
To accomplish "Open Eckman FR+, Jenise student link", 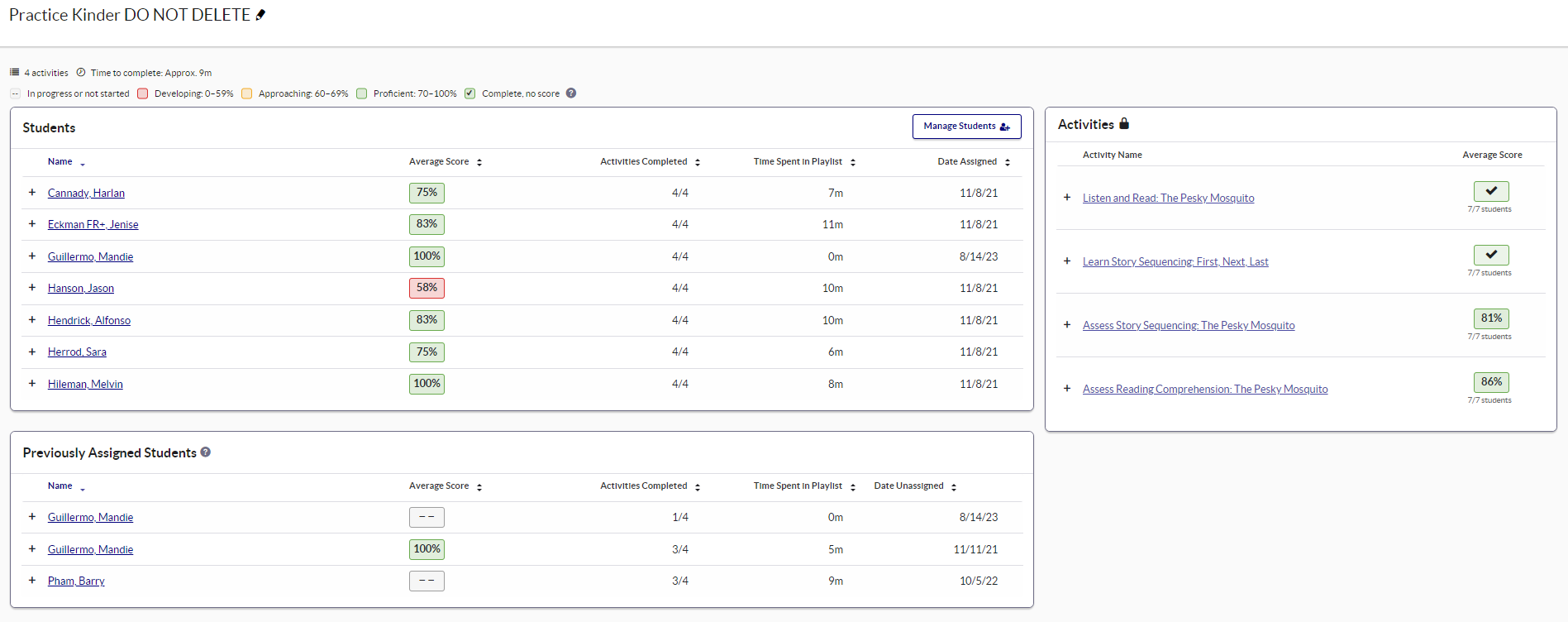I will click(93, 224).
